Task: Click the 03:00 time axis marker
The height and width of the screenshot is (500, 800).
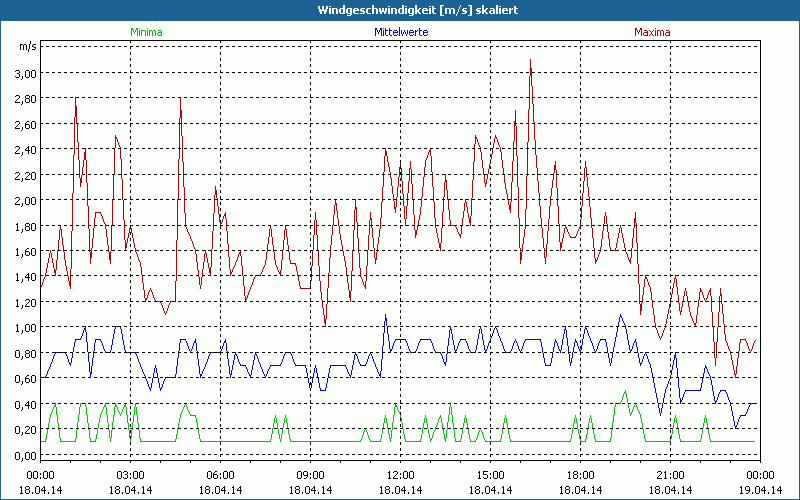Action: (x=130, y=475)
